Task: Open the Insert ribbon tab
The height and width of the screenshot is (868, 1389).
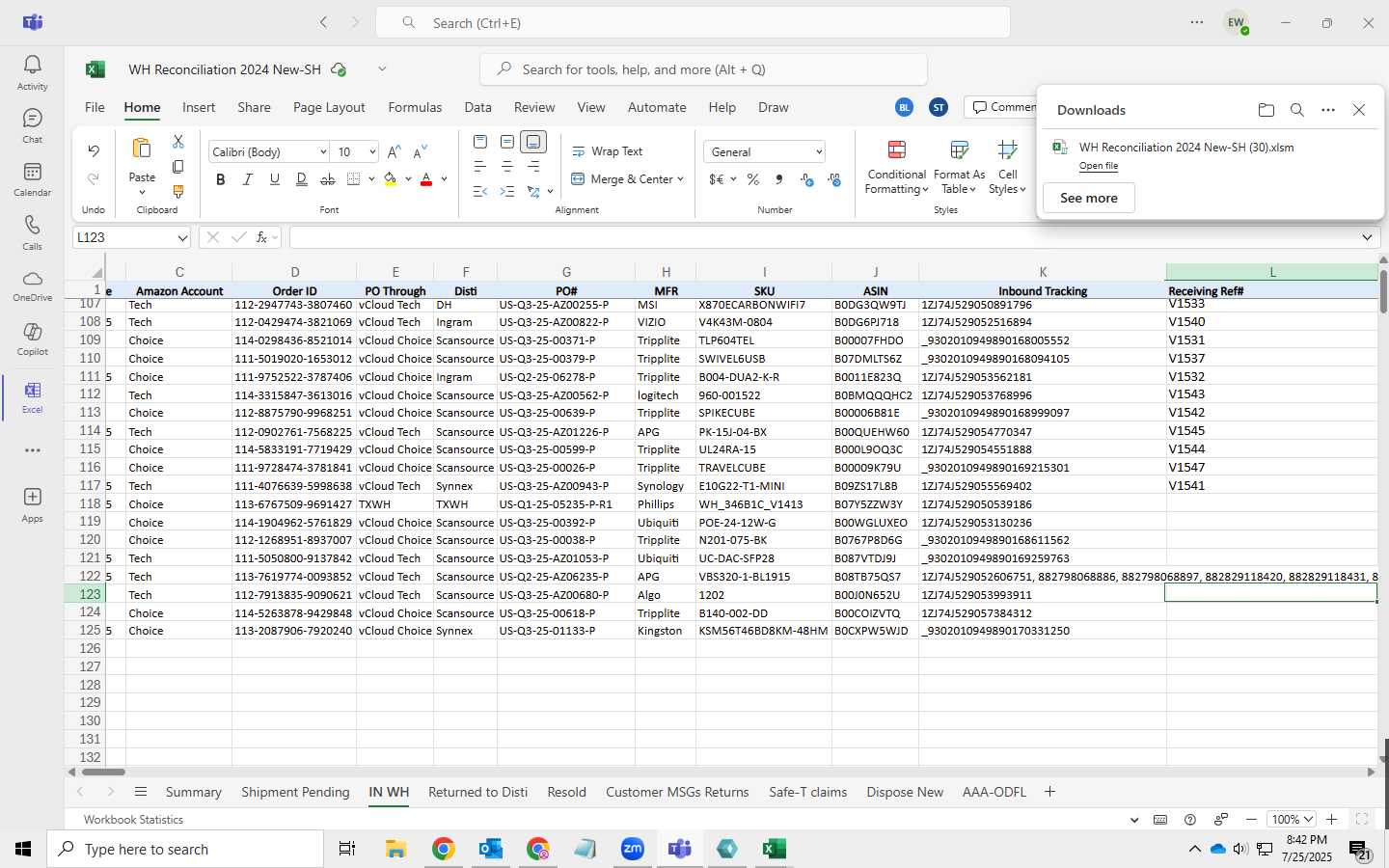Action: tap(199, 107)
